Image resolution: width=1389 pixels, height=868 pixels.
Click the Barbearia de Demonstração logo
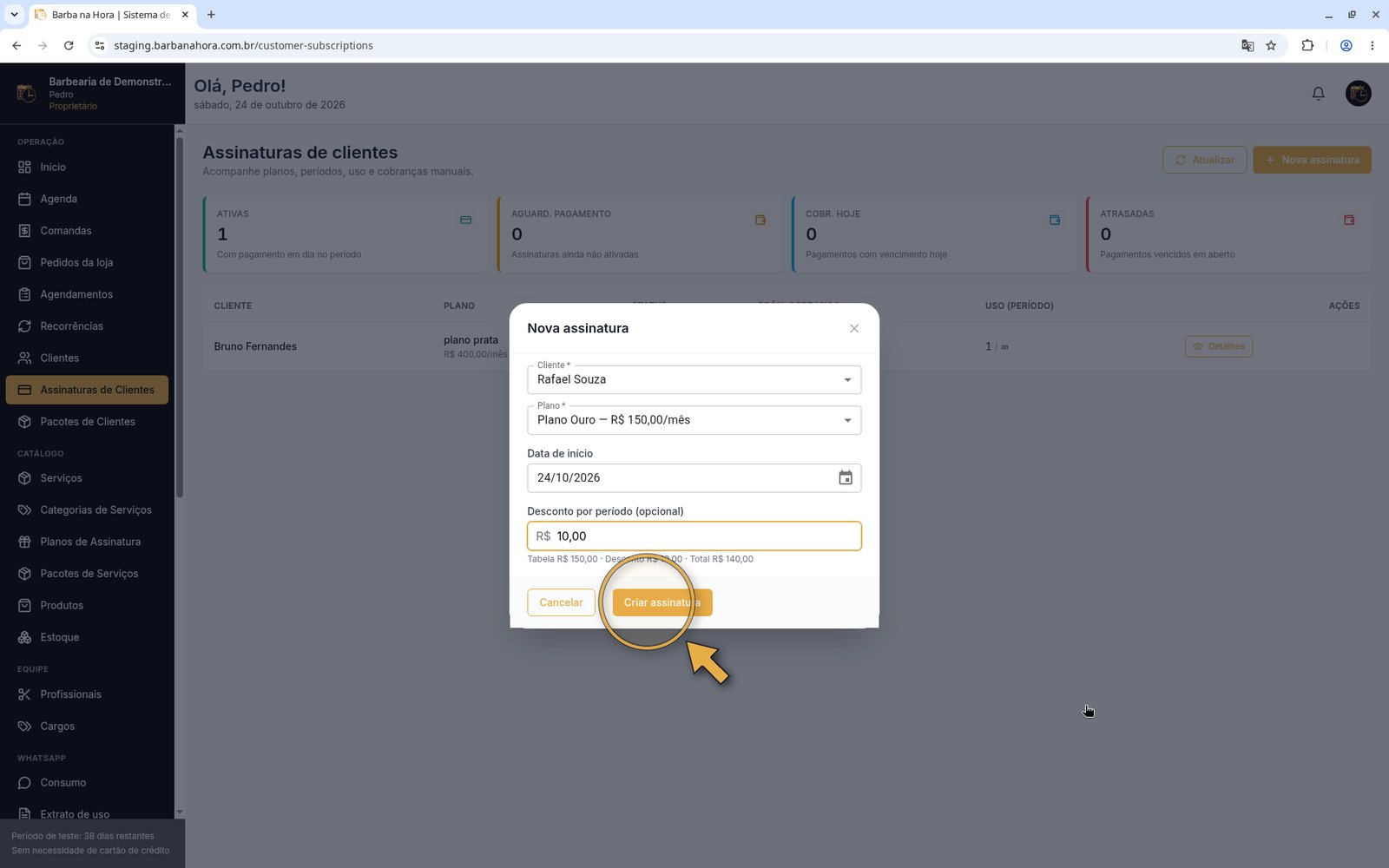click(x=26, y=93)
